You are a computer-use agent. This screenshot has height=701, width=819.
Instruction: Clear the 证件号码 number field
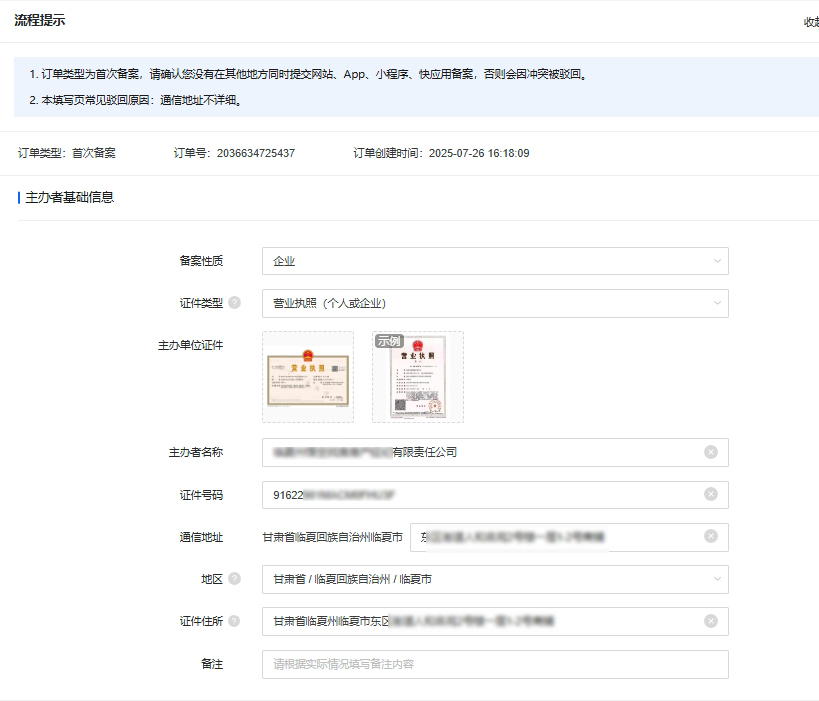[713, 494]
